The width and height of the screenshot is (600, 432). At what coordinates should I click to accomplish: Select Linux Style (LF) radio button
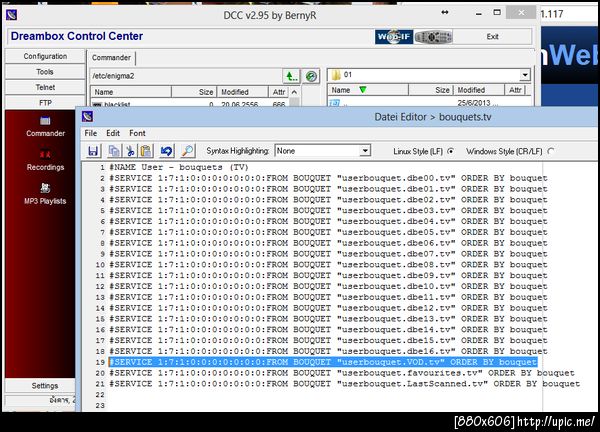(x=451, y=151)
